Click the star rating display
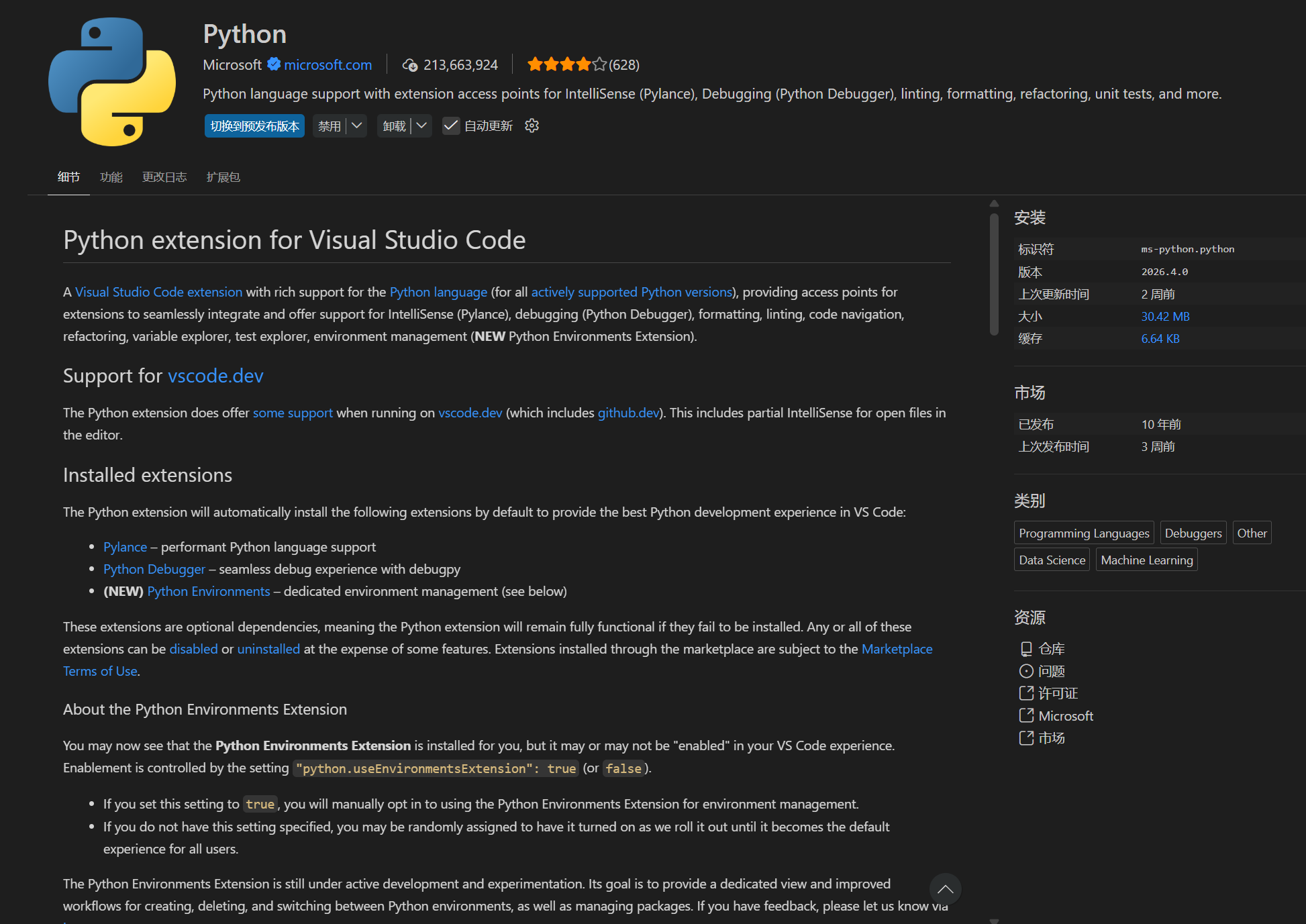The height and width of the screenshot is (924, 1306). point(567,64)
